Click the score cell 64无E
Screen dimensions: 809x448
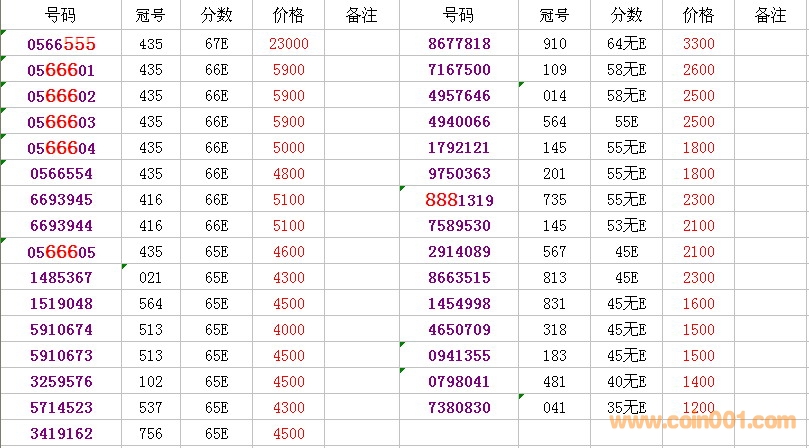coord(627,44)
